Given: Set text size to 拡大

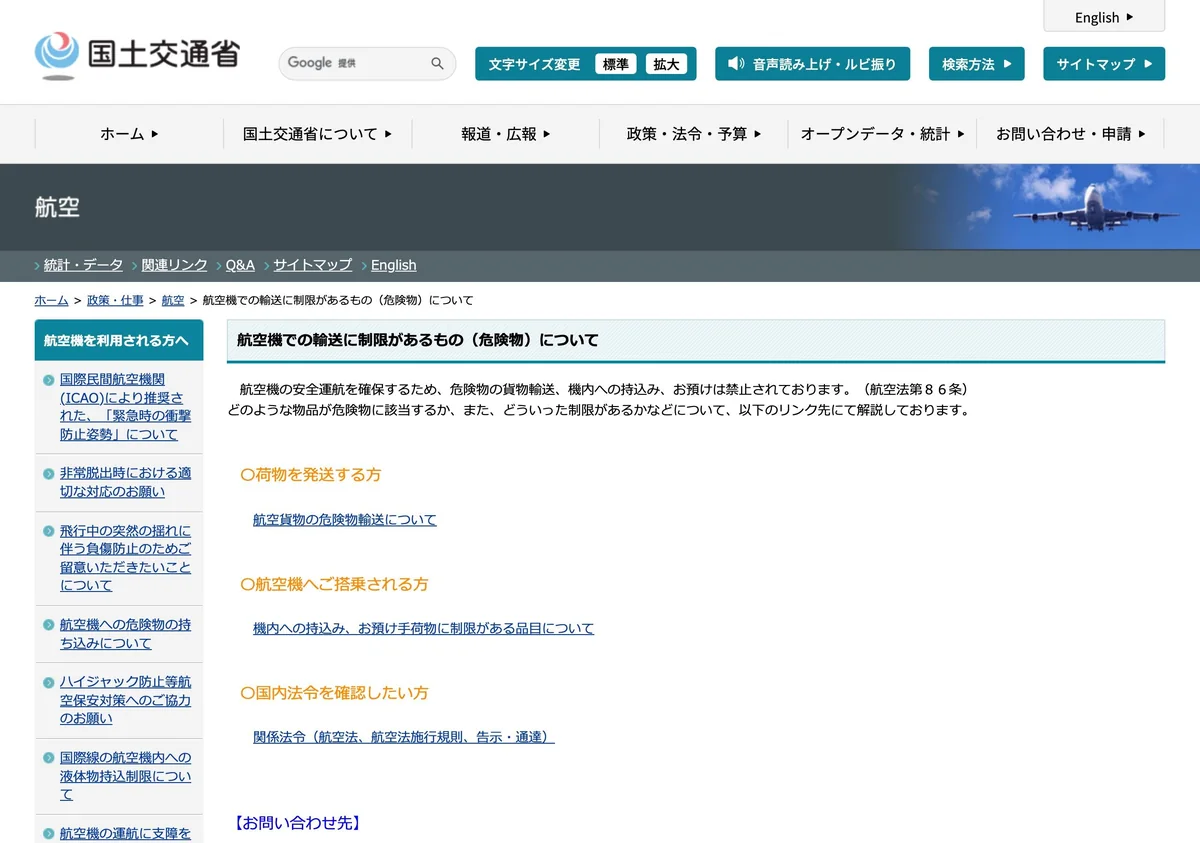Looking at the screenshot, I should coord(666,64).
